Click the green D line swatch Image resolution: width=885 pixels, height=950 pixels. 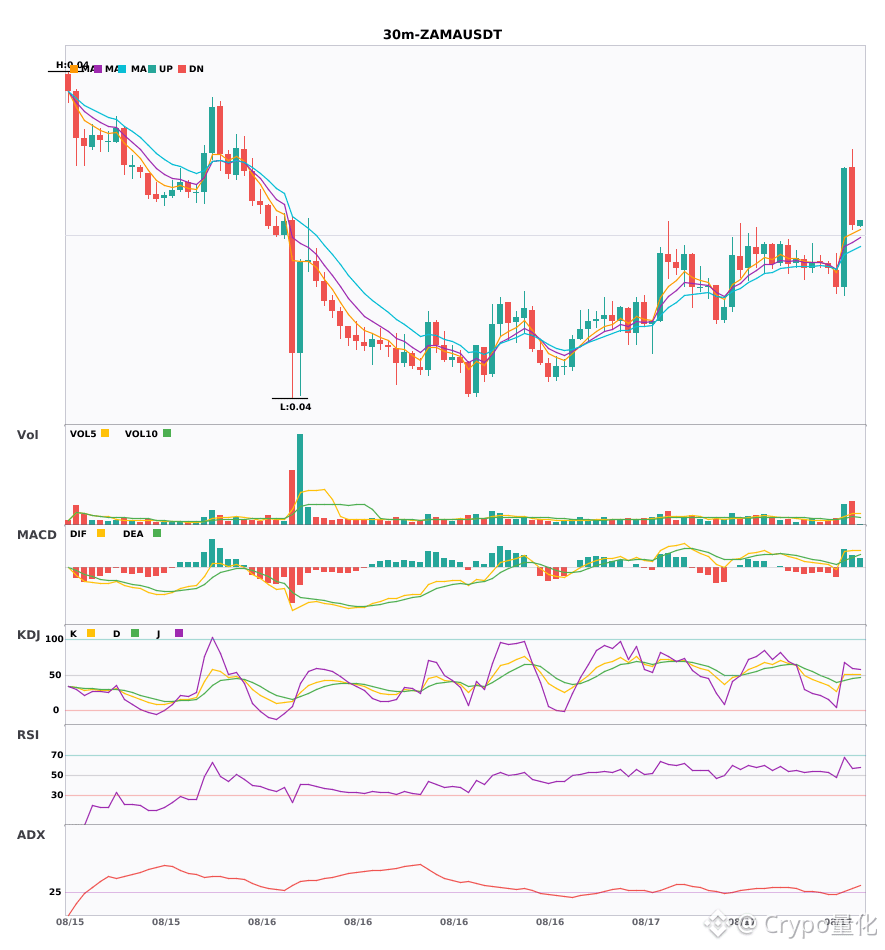(x=135, y=633)
